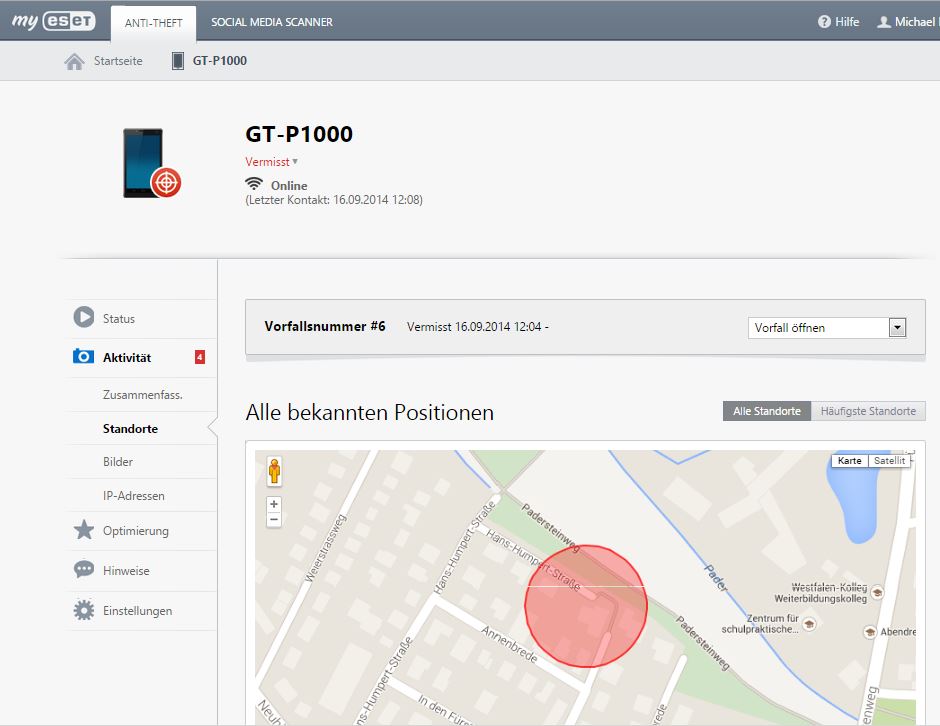
Task: Click the Hinweise speech bubble icon
Action: point(84,569)
